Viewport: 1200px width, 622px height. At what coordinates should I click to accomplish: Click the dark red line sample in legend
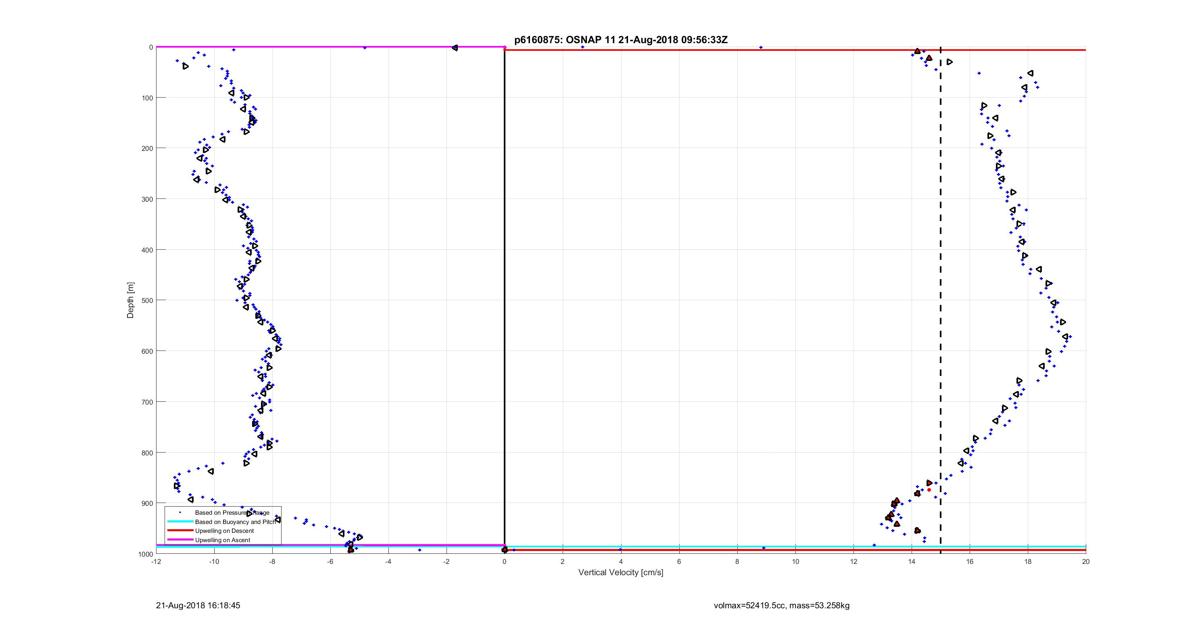pos(180,531)
